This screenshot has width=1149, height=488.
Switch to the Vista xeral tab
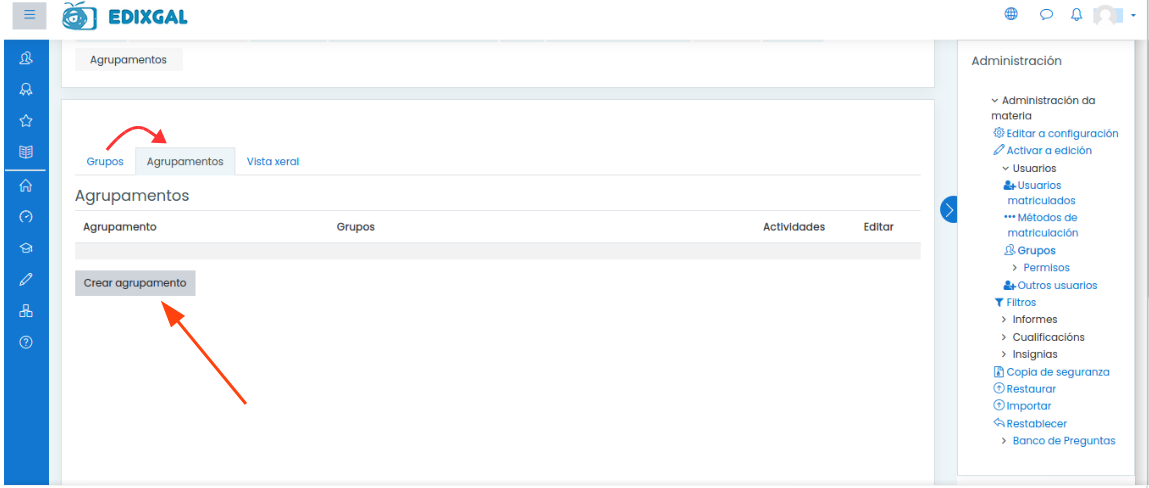[x=272, y=161]
